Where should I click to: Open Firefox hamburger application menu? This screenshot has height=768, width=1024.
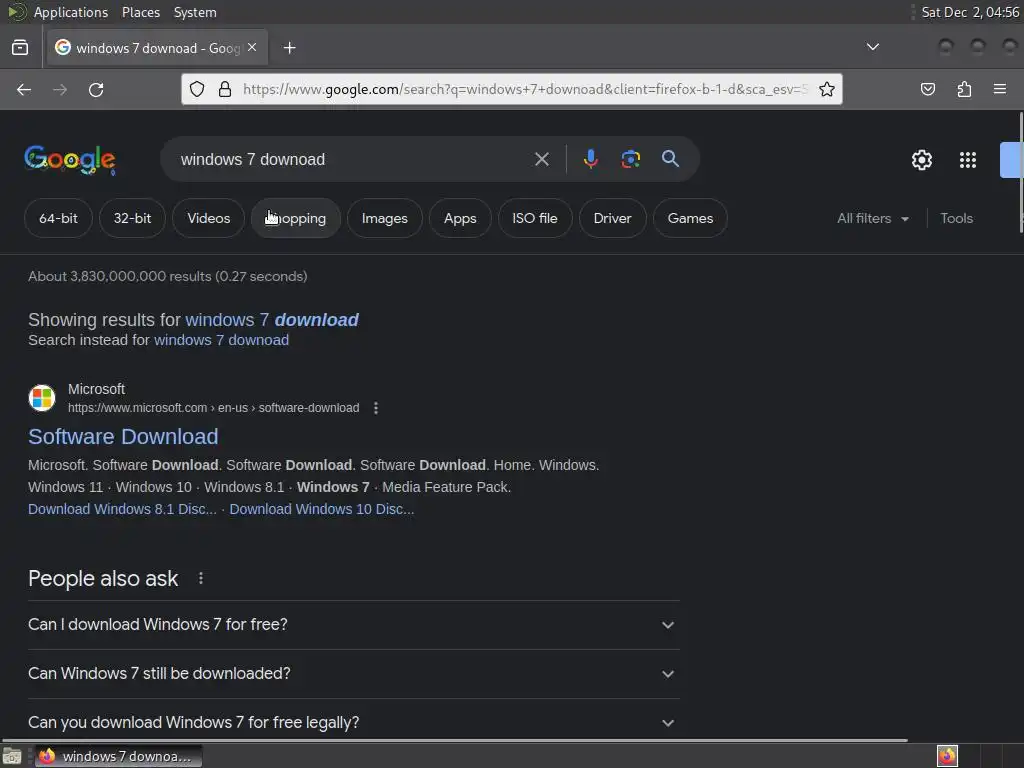[1000, 89]
